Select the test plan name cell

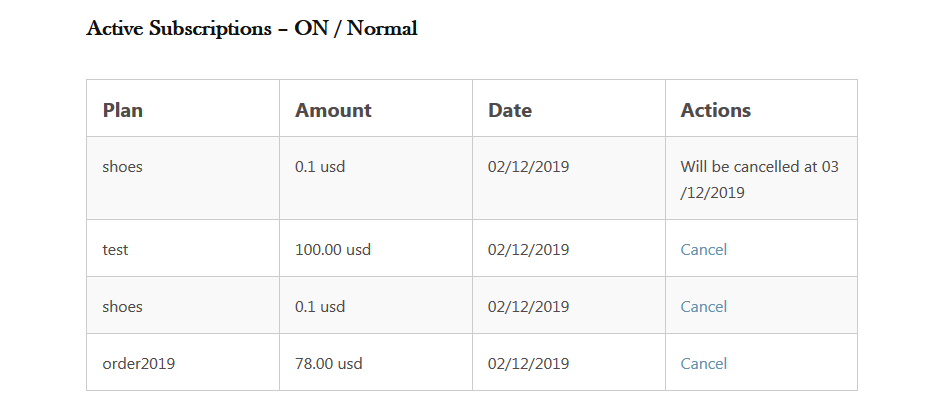click(x=115, y=249)
